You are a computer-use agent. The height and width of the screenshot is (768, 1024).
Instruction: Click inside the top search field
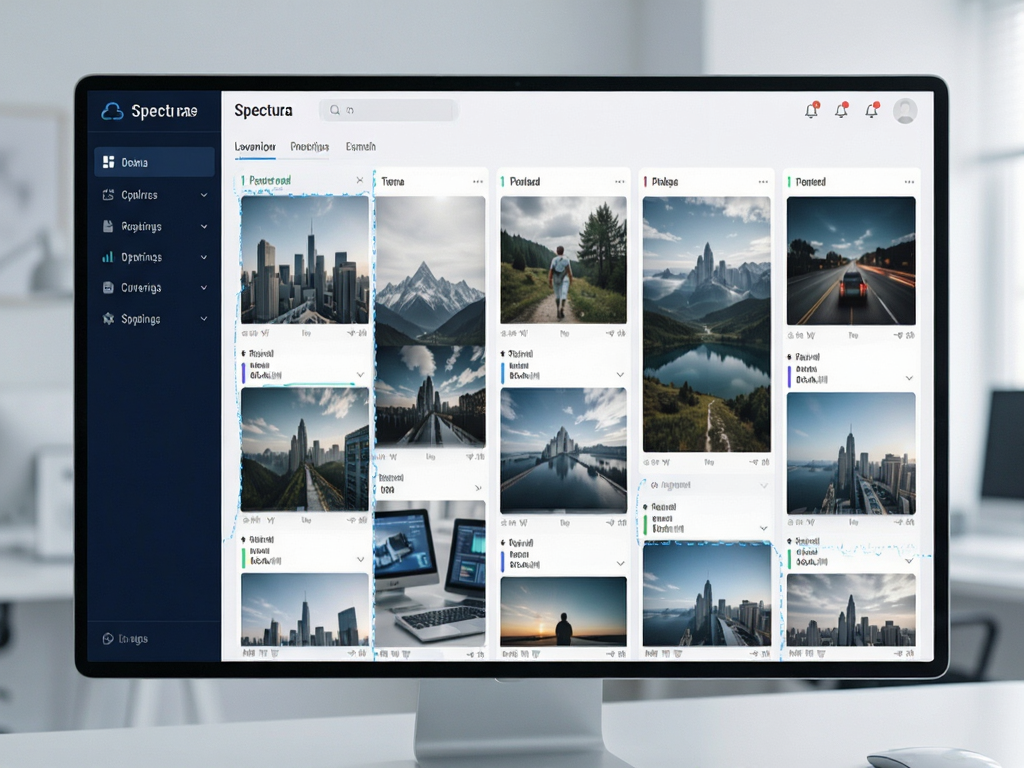pyautogui.click(x=389, y=110)
